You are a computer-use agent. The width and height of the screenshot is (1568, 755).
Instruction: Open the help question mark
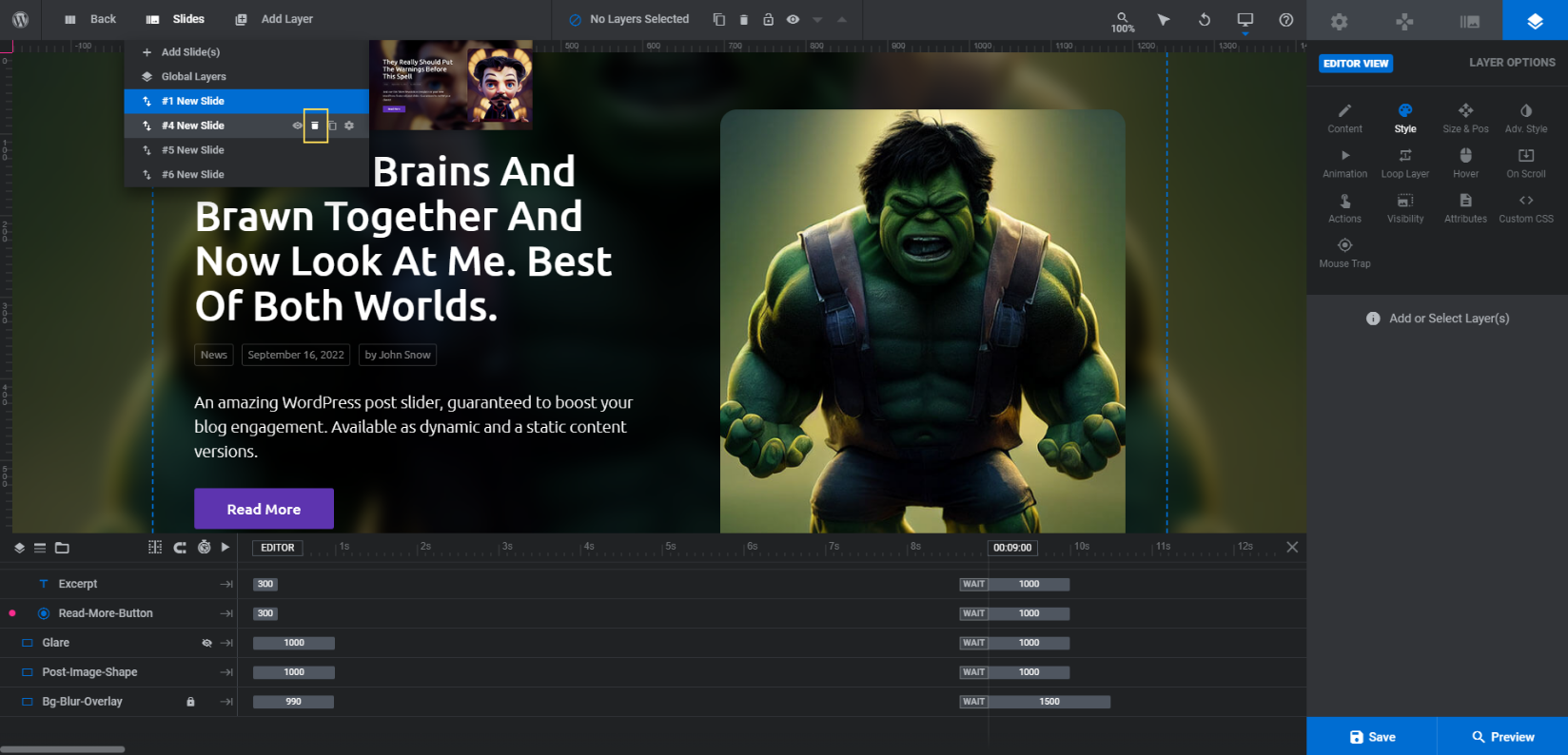click(x=1286, y=19)
